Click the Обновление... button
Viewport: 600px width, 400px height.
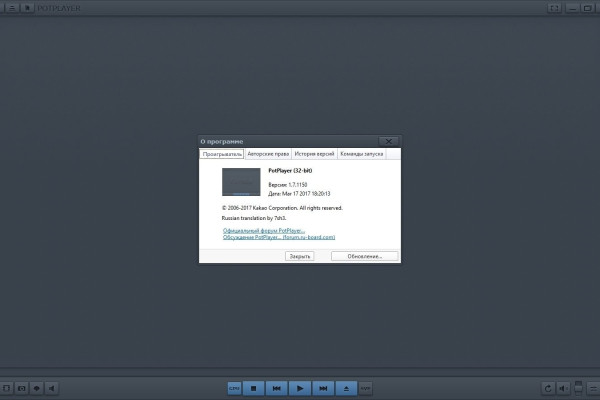tap(365, 256)
